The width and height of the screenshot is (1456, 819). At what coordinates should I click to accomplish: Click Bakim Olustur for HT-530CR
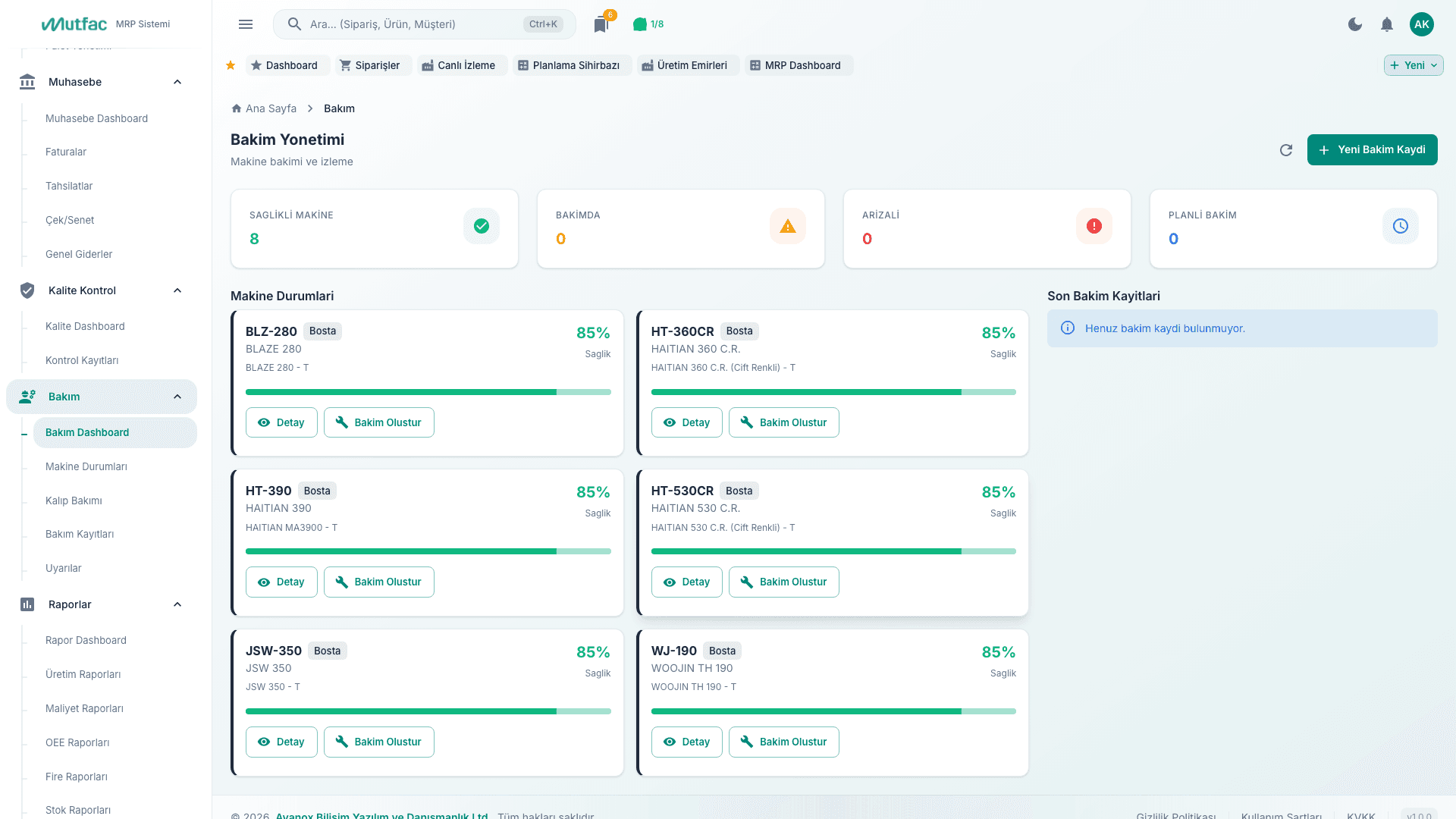tap(783, 582)
